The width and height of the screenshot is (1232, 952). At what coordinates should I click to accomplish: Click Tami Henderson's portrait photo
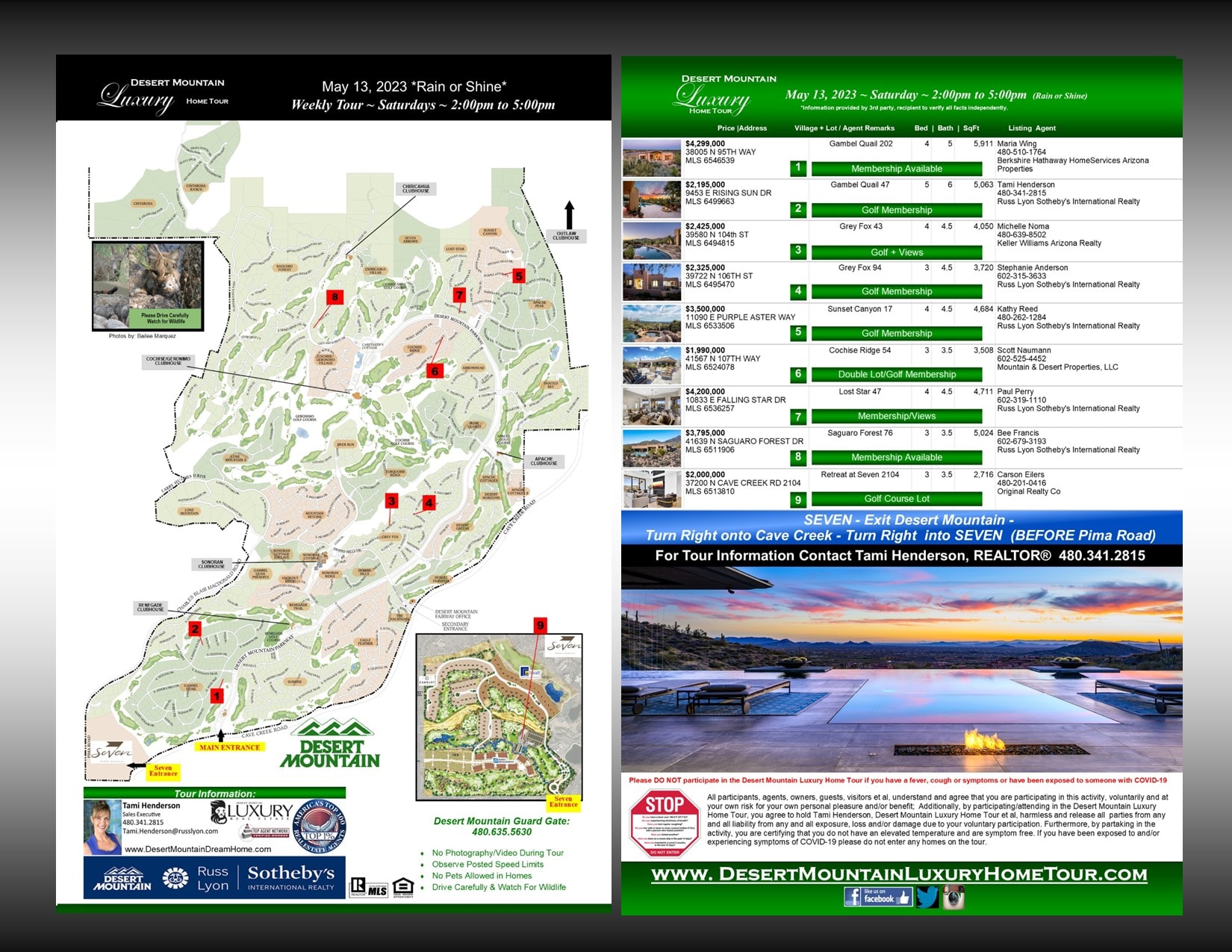102,827
